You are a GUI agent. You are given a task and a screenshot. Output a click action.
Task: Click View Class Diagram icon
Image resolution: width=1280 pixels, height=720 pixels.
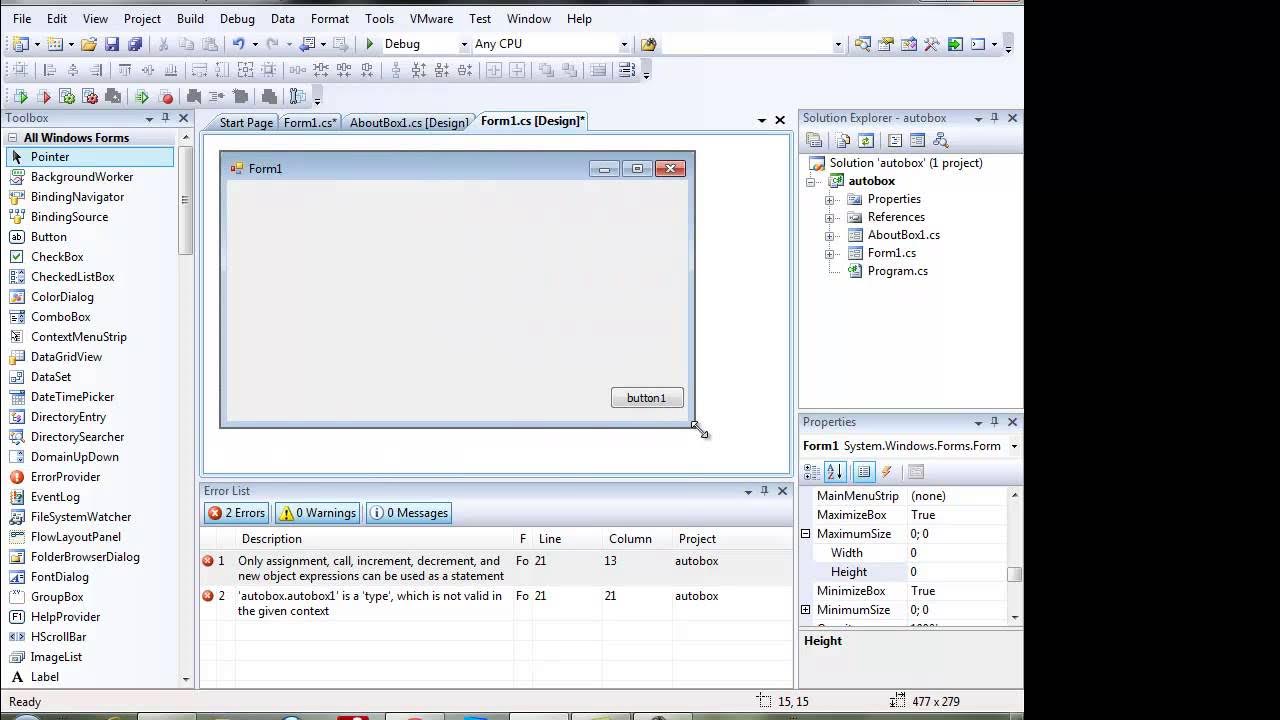point(940,141)
